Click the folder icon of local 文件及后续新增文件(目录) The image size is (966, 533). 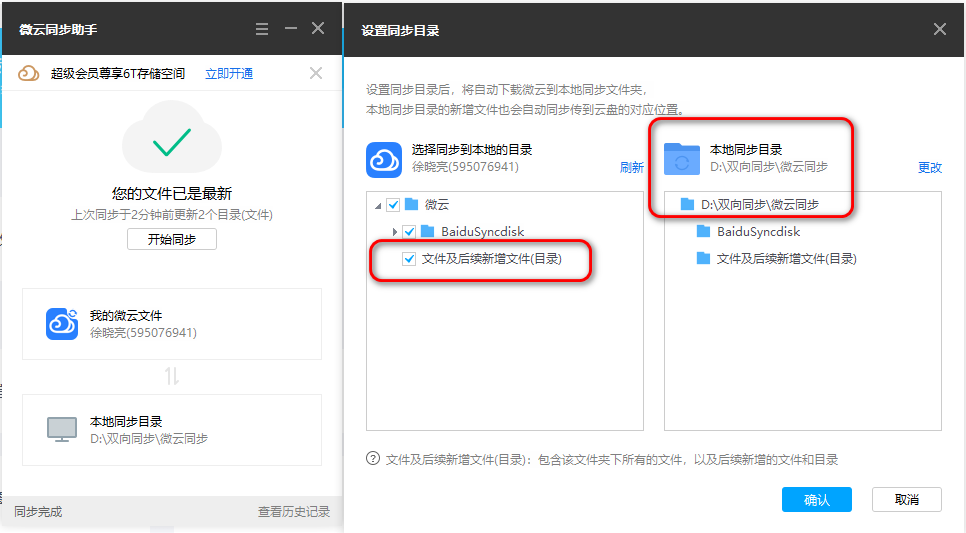pyautogui.click(x=703, y=258)
